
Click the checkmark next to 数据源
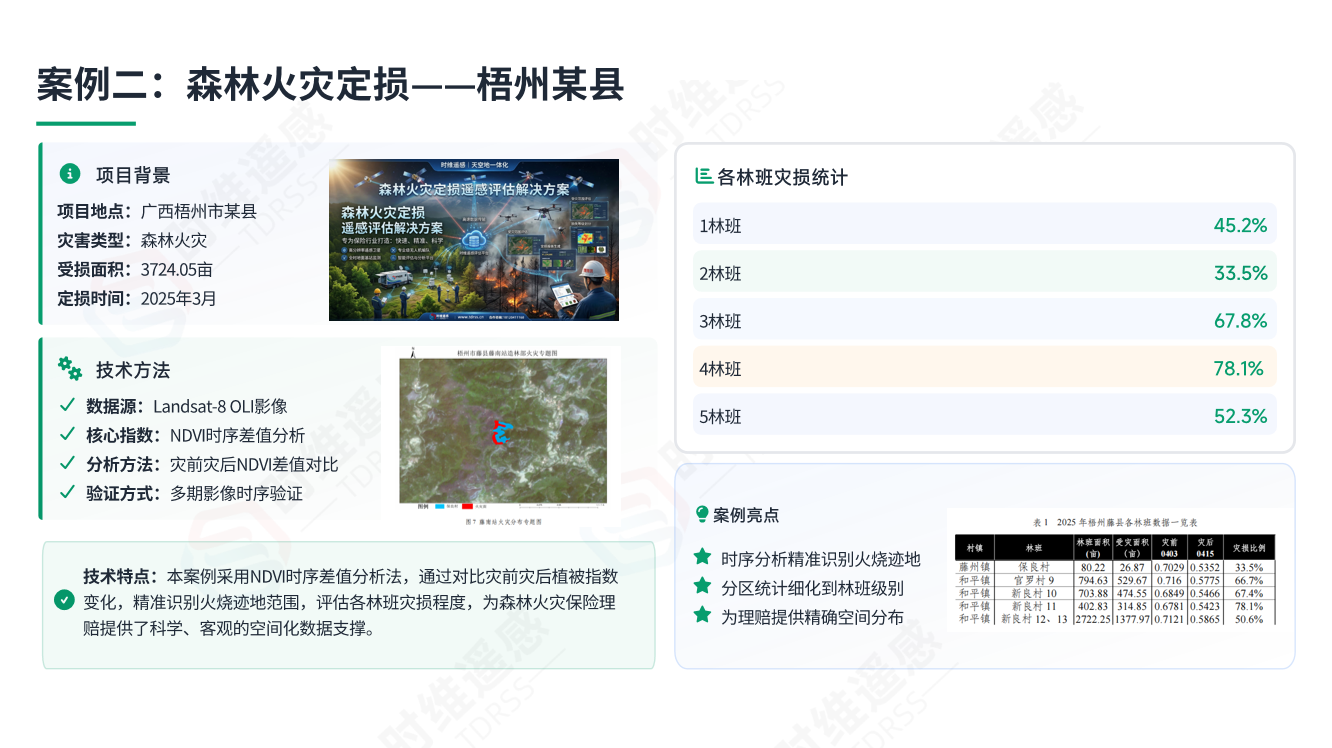pos(67,405)
